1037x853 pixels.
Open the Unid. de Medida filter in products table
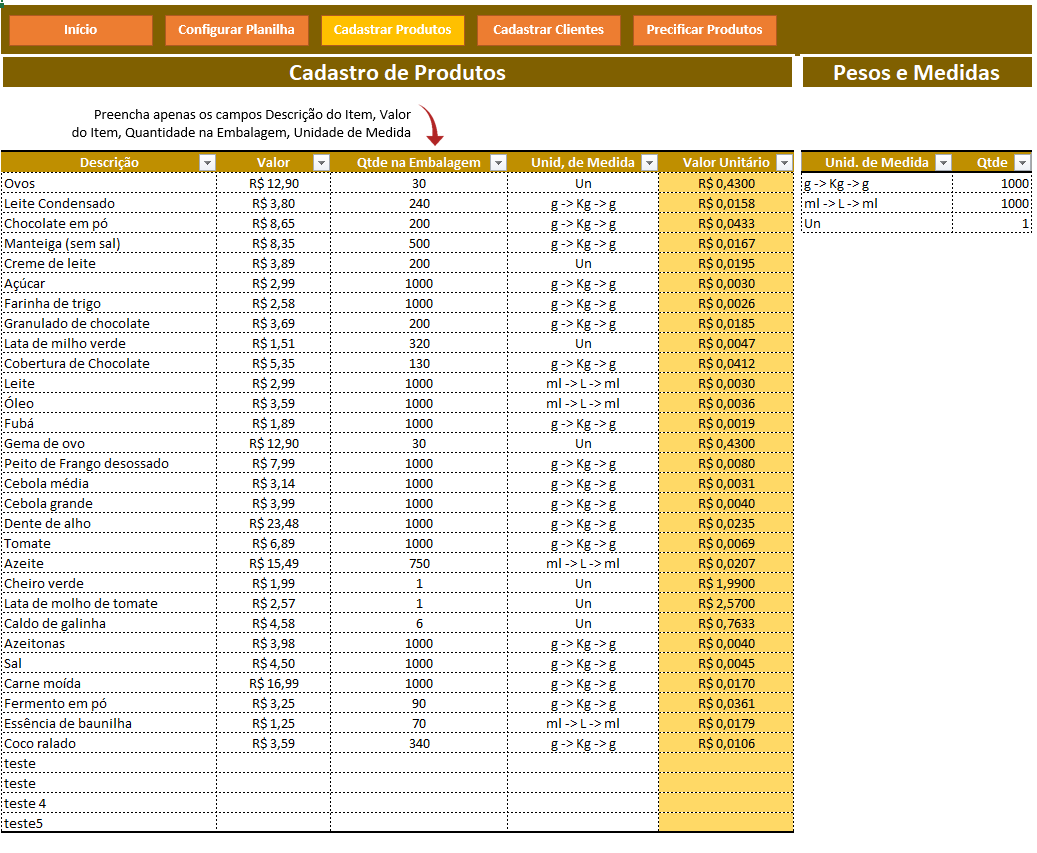click(649, 163)
